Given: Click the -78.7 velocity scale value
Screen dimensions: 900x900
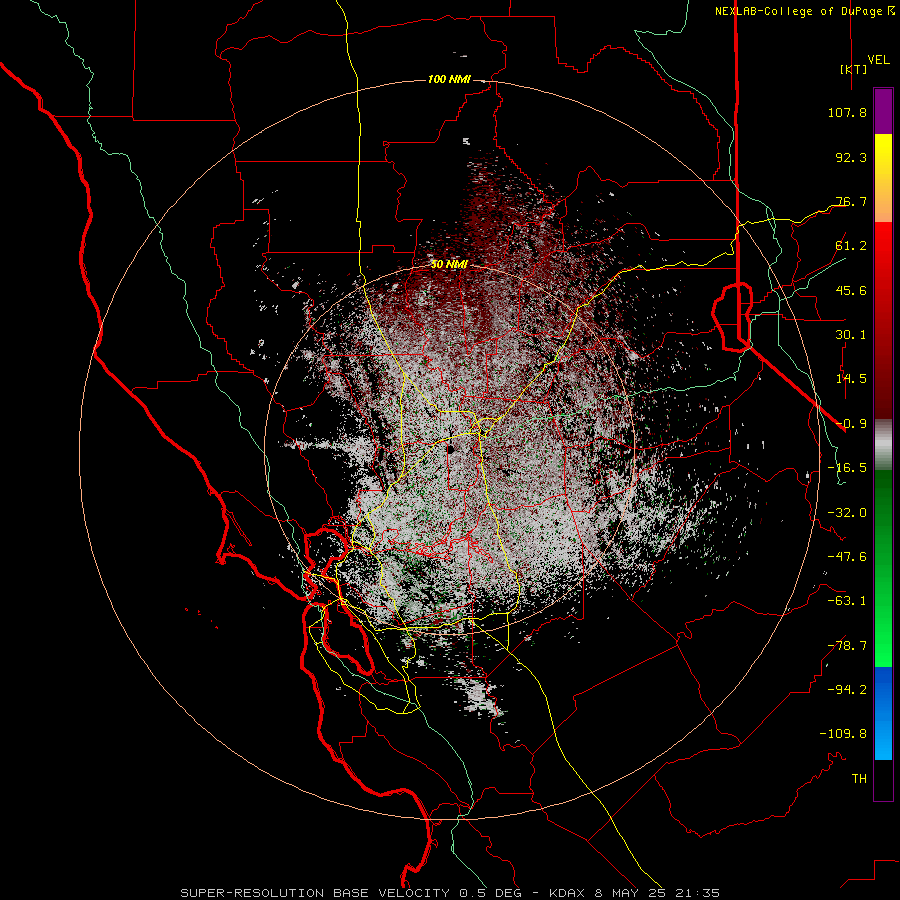Looking at the screenshot, I should click(x=847, y=646).
